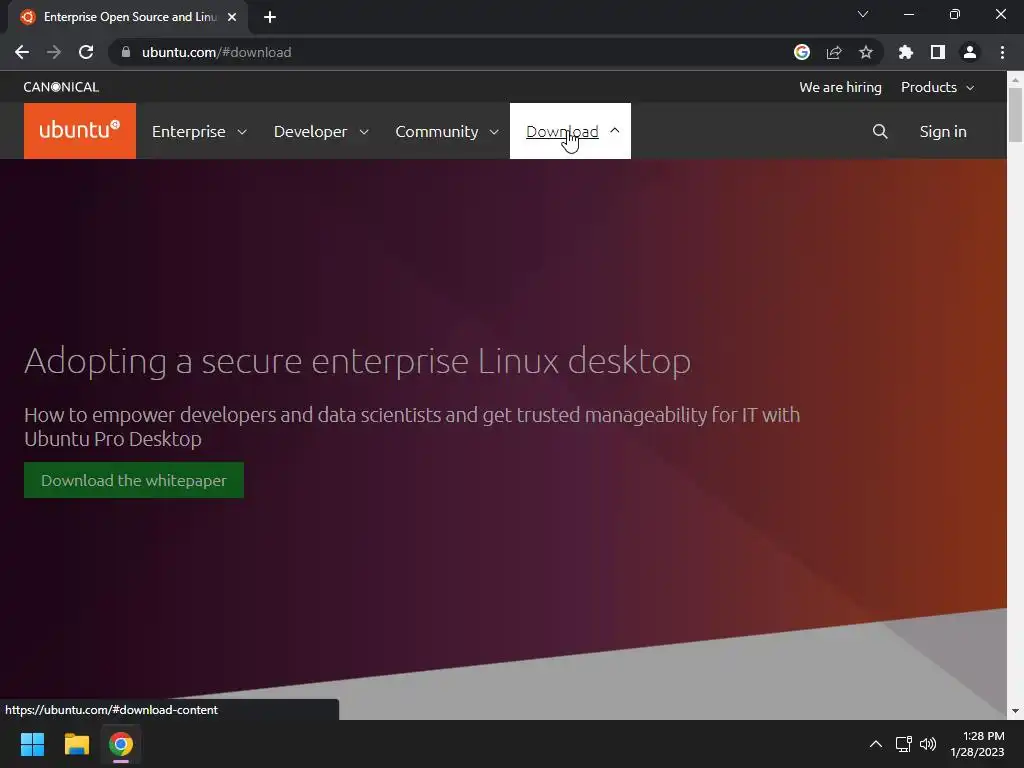Bookmark this page with star icon
This screenshot has width=1024, height=768.
tap(866, 52)
